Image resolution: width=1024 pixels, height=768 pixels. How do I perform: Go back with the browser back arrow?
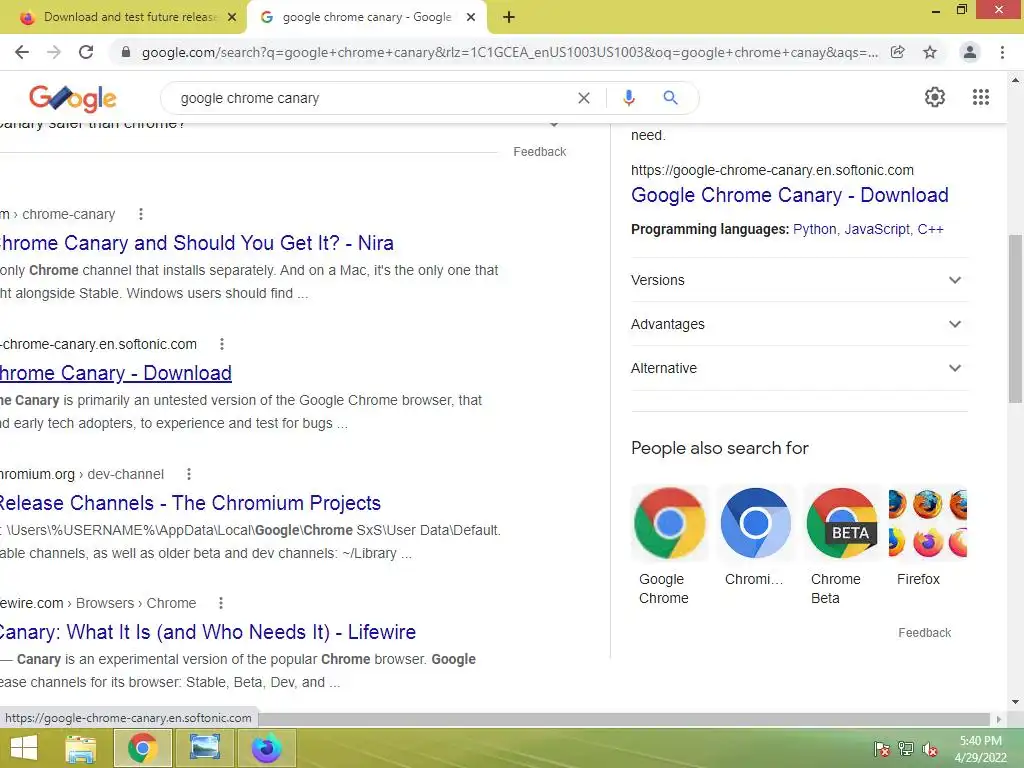tap(22, 52)
